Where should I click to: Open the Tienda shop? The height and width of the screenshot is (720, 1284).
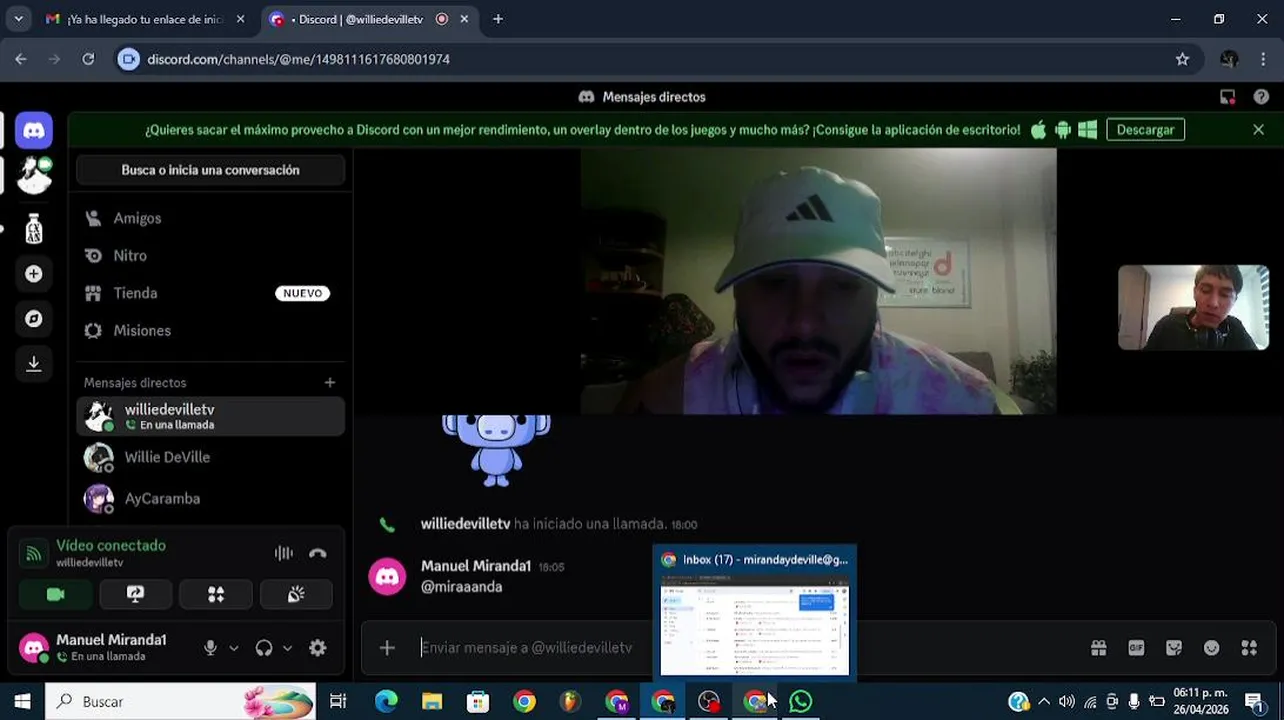210,293
